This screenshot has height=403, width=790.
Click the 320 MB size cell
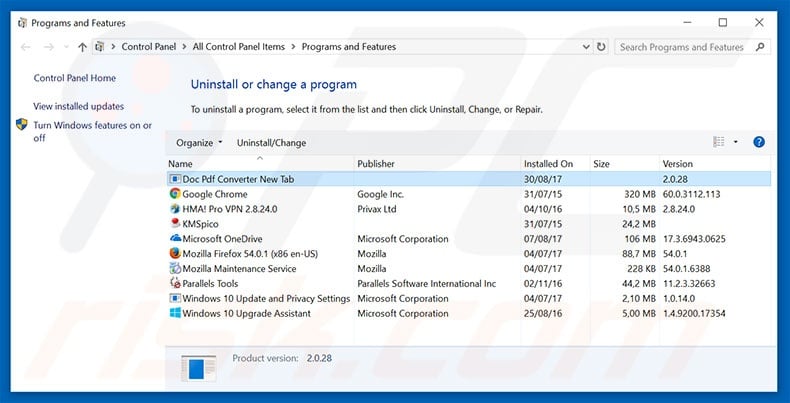point(640,194)
